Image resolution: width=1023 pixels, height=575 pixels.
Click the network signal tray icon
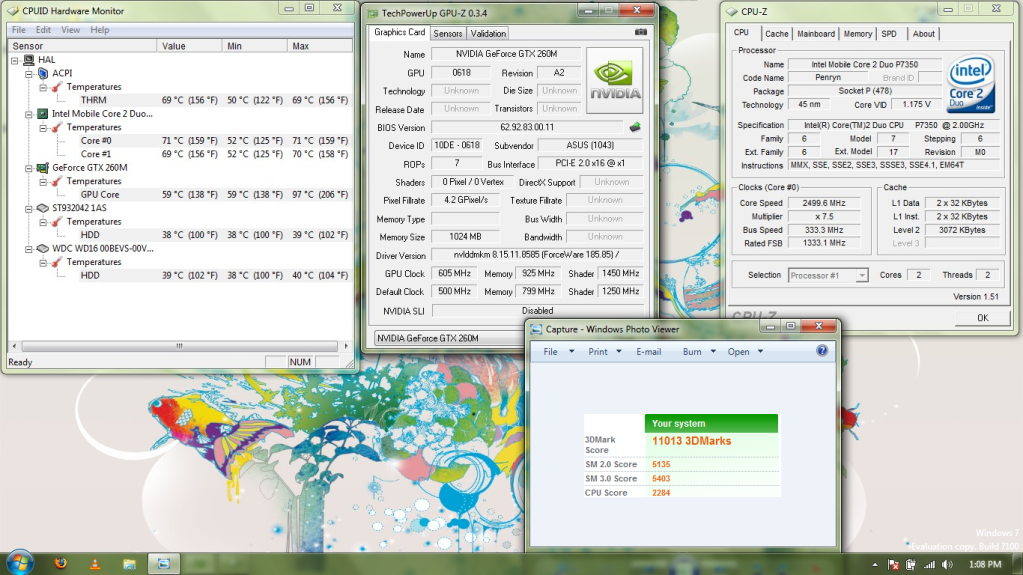pos(929,565)
